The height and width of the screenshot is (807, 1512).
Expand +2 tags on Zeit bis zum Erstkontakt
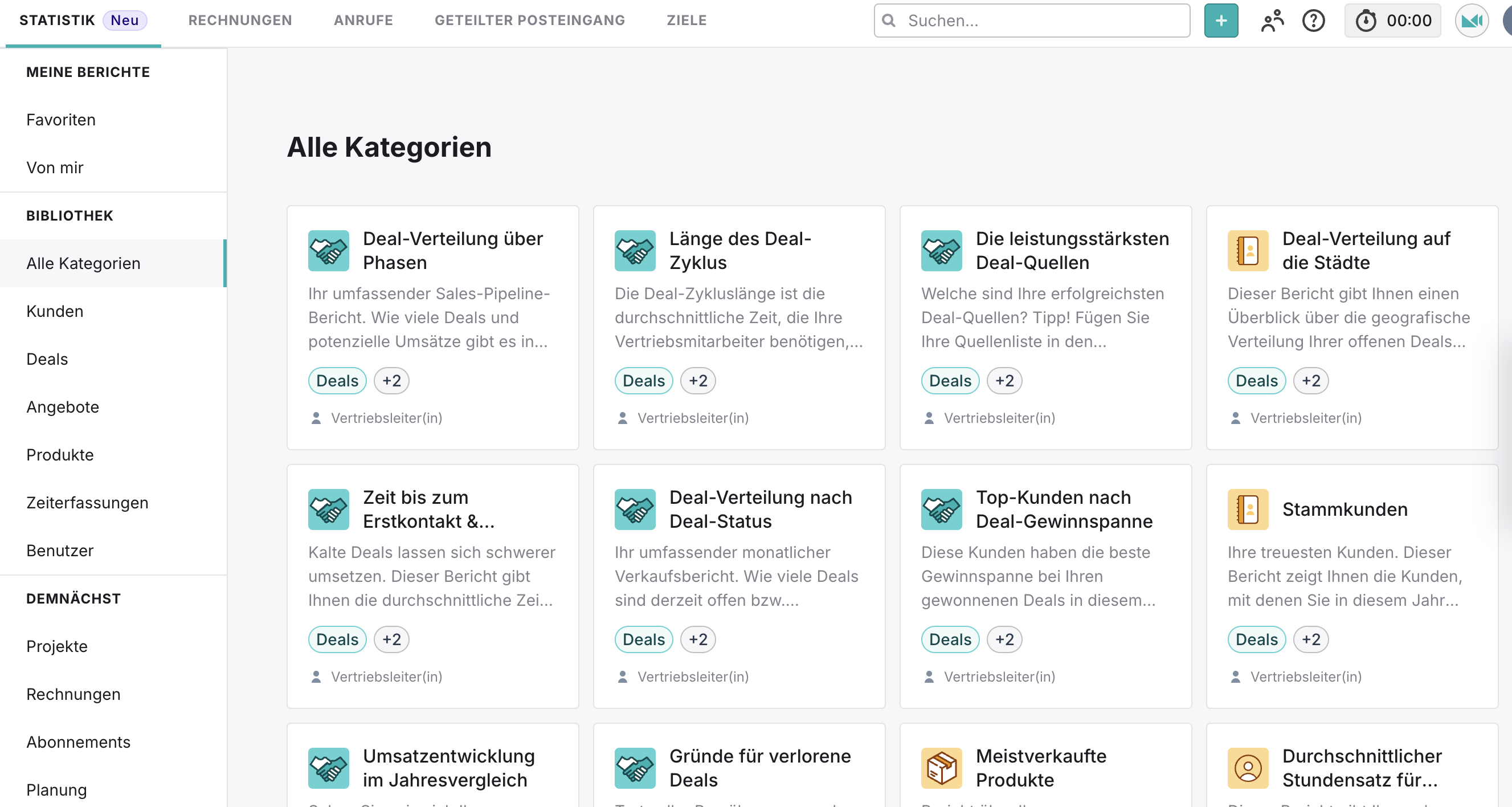pyautogui.click(x=391, y=639)
